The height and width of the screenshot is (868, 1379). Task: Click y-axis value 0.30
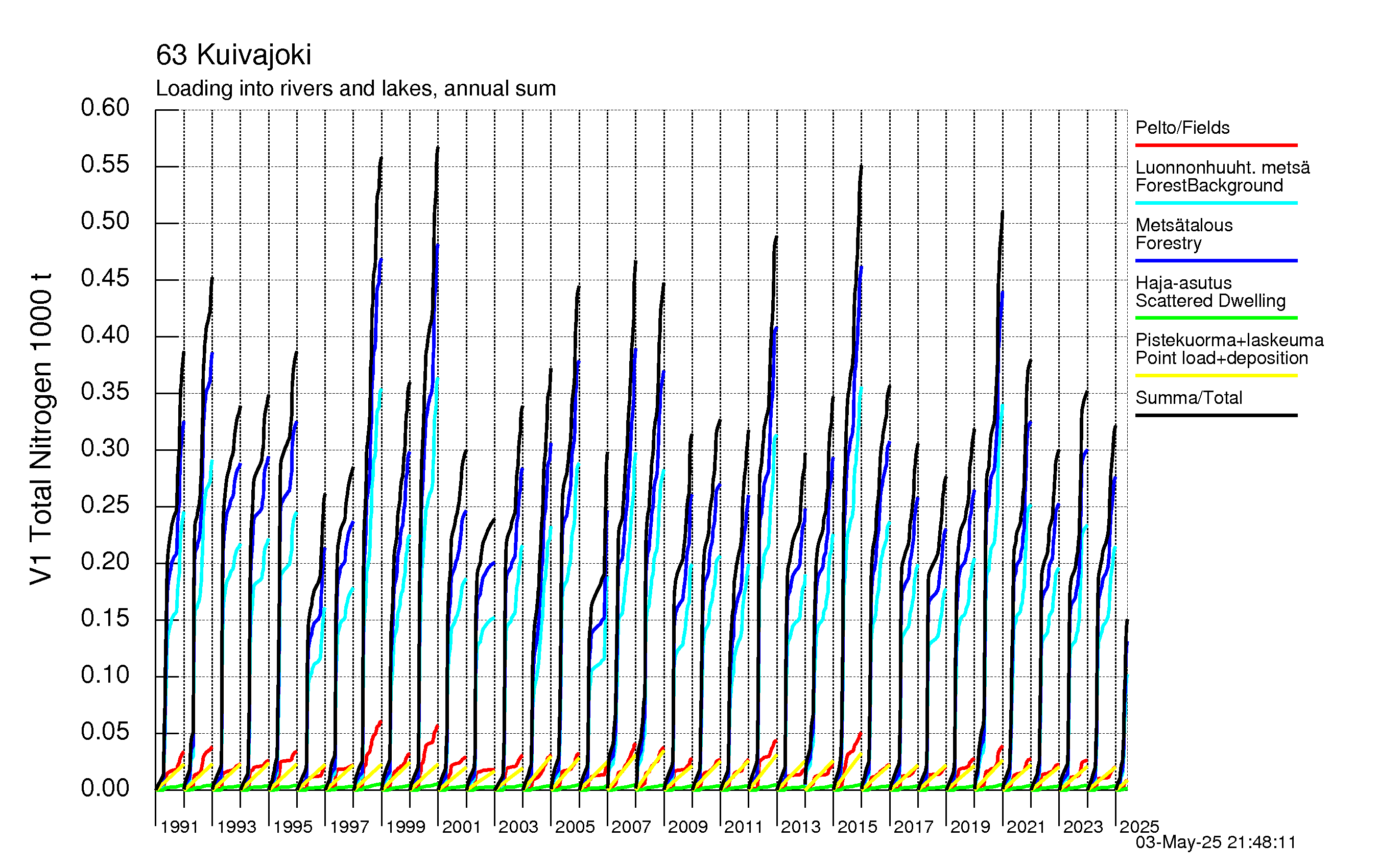[105, 448]
